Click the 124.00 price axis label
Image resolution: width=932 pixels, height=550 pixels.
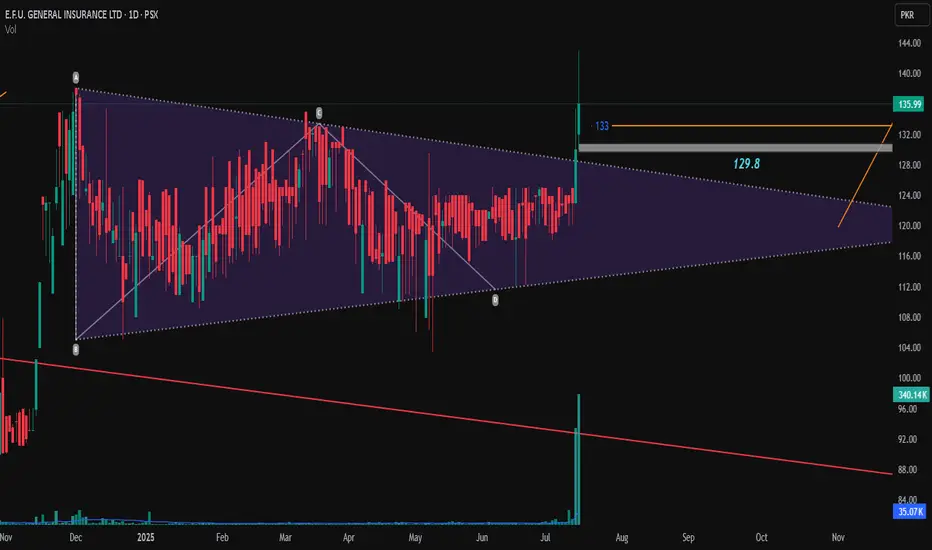[909, 196]
